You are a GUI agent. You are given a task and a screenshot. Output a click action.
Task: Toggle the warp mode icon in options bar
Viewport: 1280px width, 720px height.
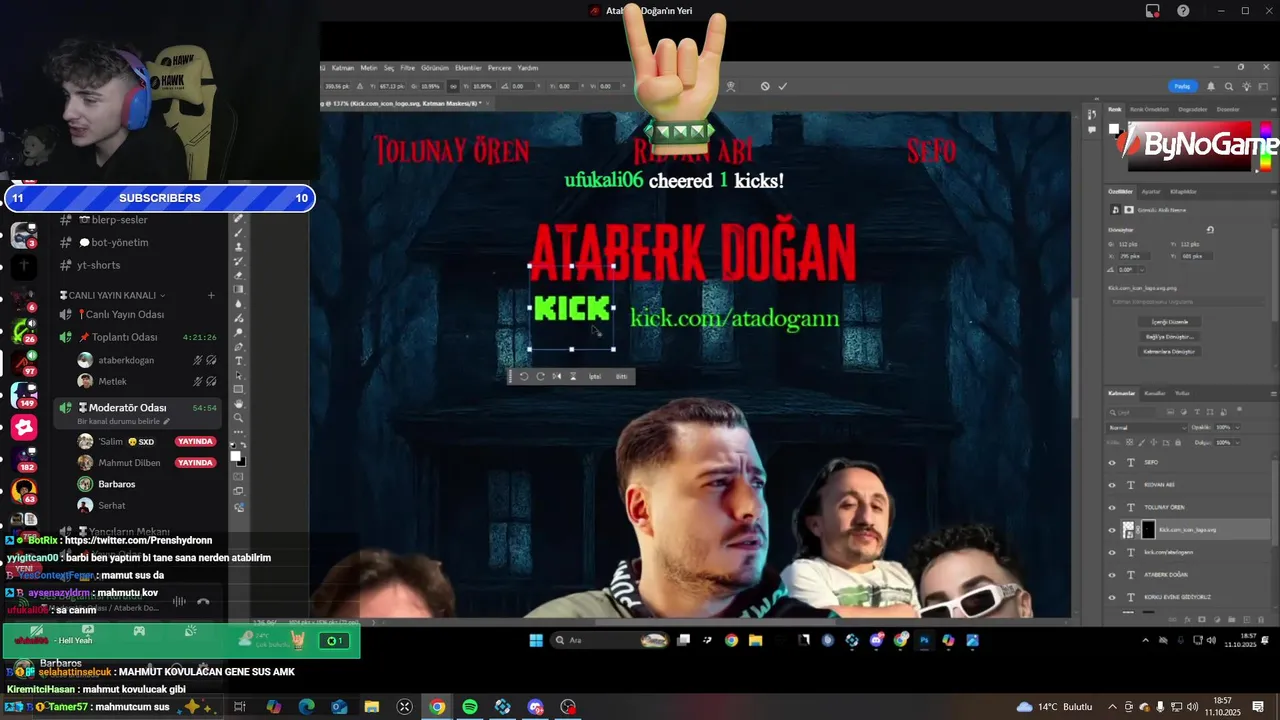point(731,86)
